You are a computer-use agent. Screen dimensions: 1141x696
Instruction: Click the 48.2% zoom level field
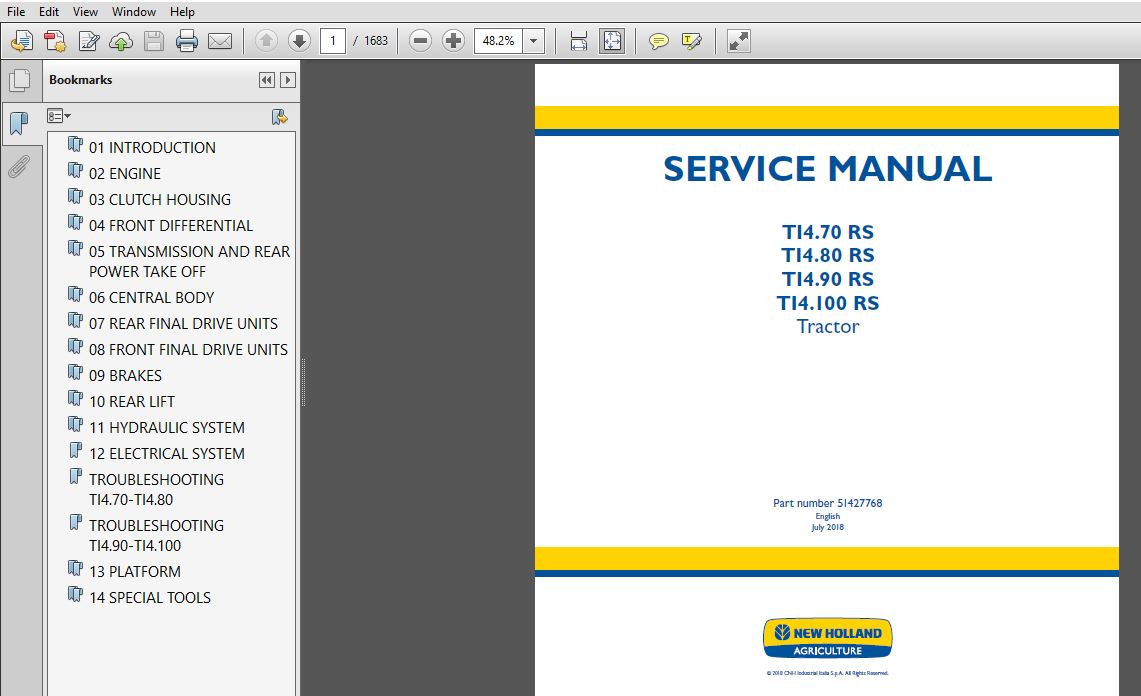pyautogui.click(x=498, y=41)
